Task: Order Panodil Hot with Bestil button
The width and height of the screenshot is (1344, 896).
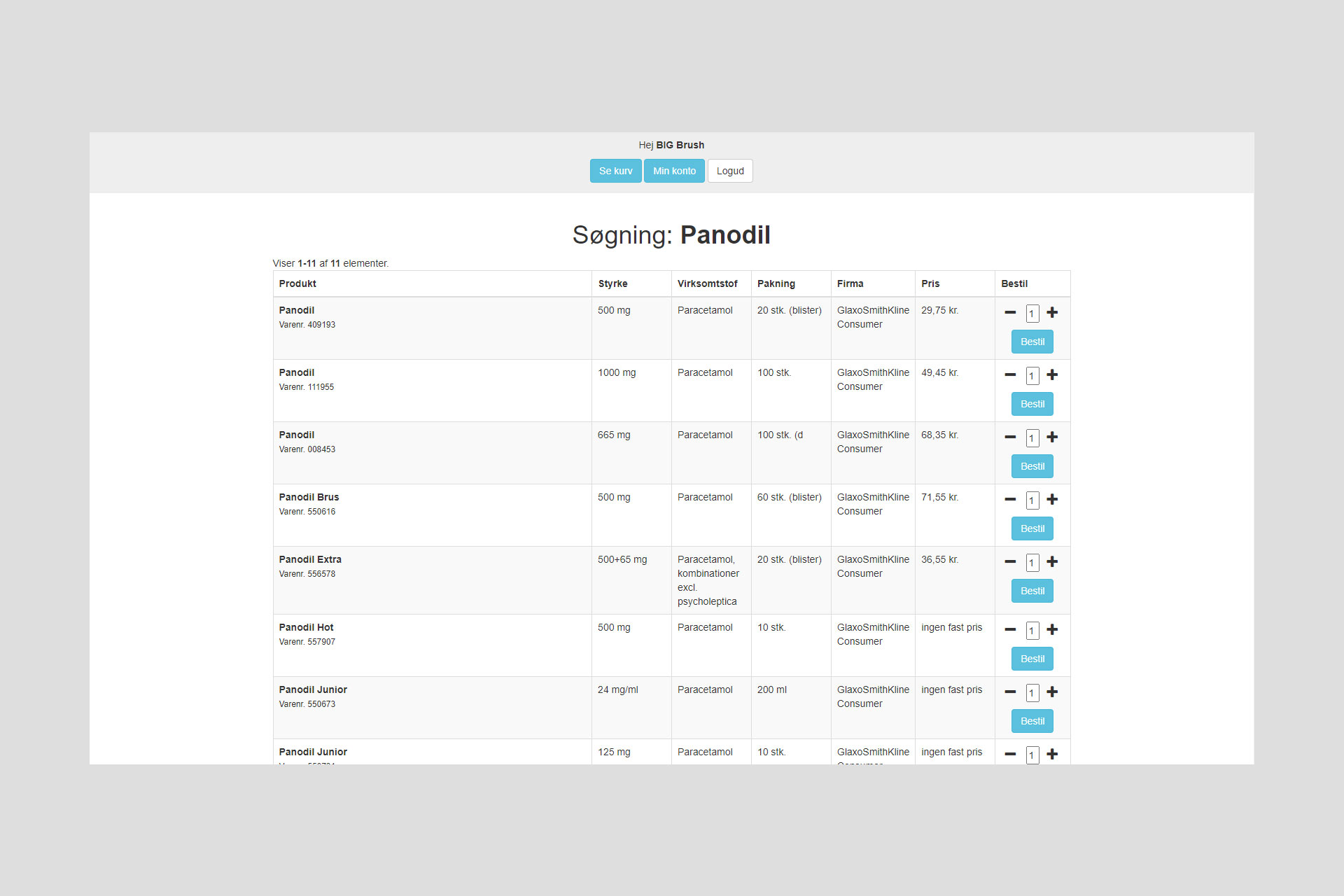Action: (1032, 659)
